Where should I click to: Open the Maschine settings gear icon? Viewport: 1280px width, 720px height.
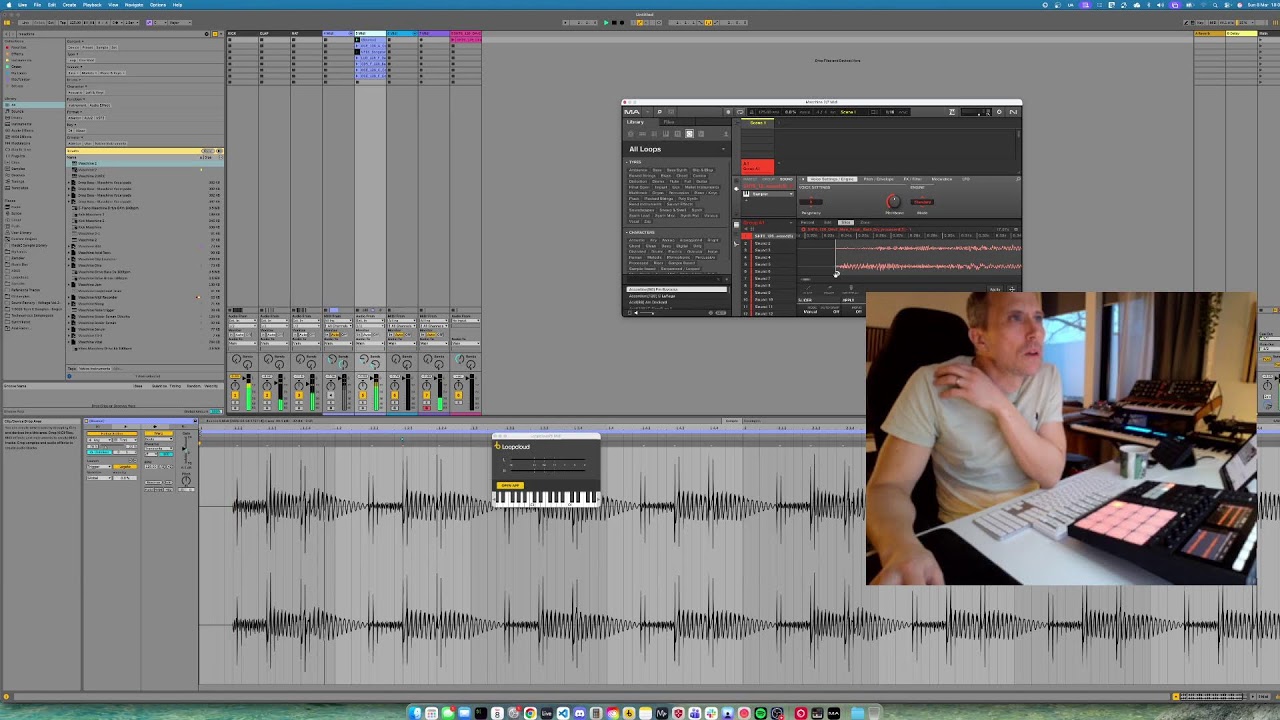click(x=998, y=112)
